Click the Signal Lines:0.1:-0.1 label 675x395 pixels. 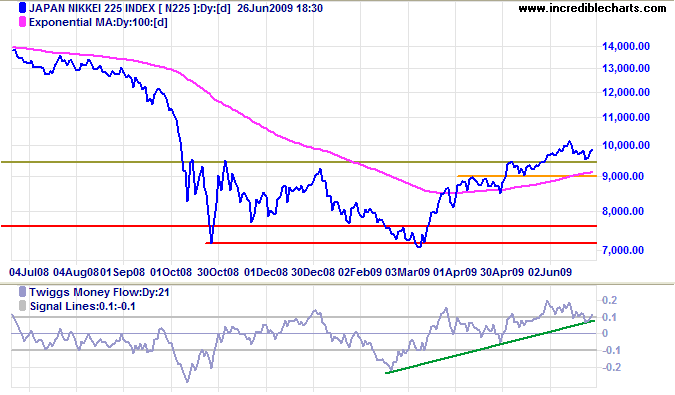(x=83, y=306)
